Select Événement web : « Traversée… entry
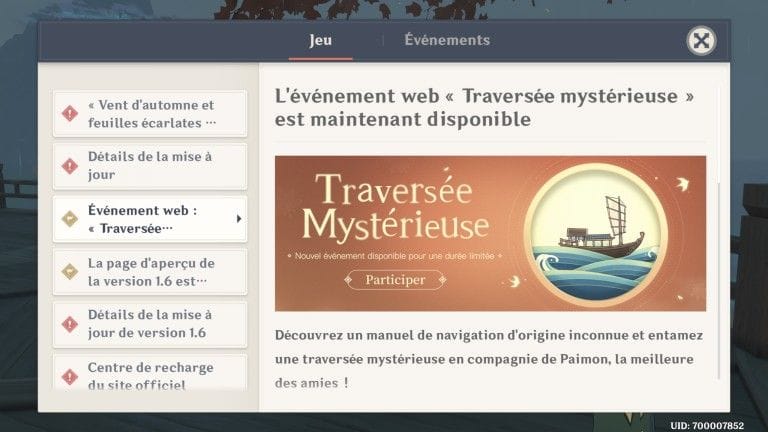Screen dimensions: 768x432 [x=150, y=219]
